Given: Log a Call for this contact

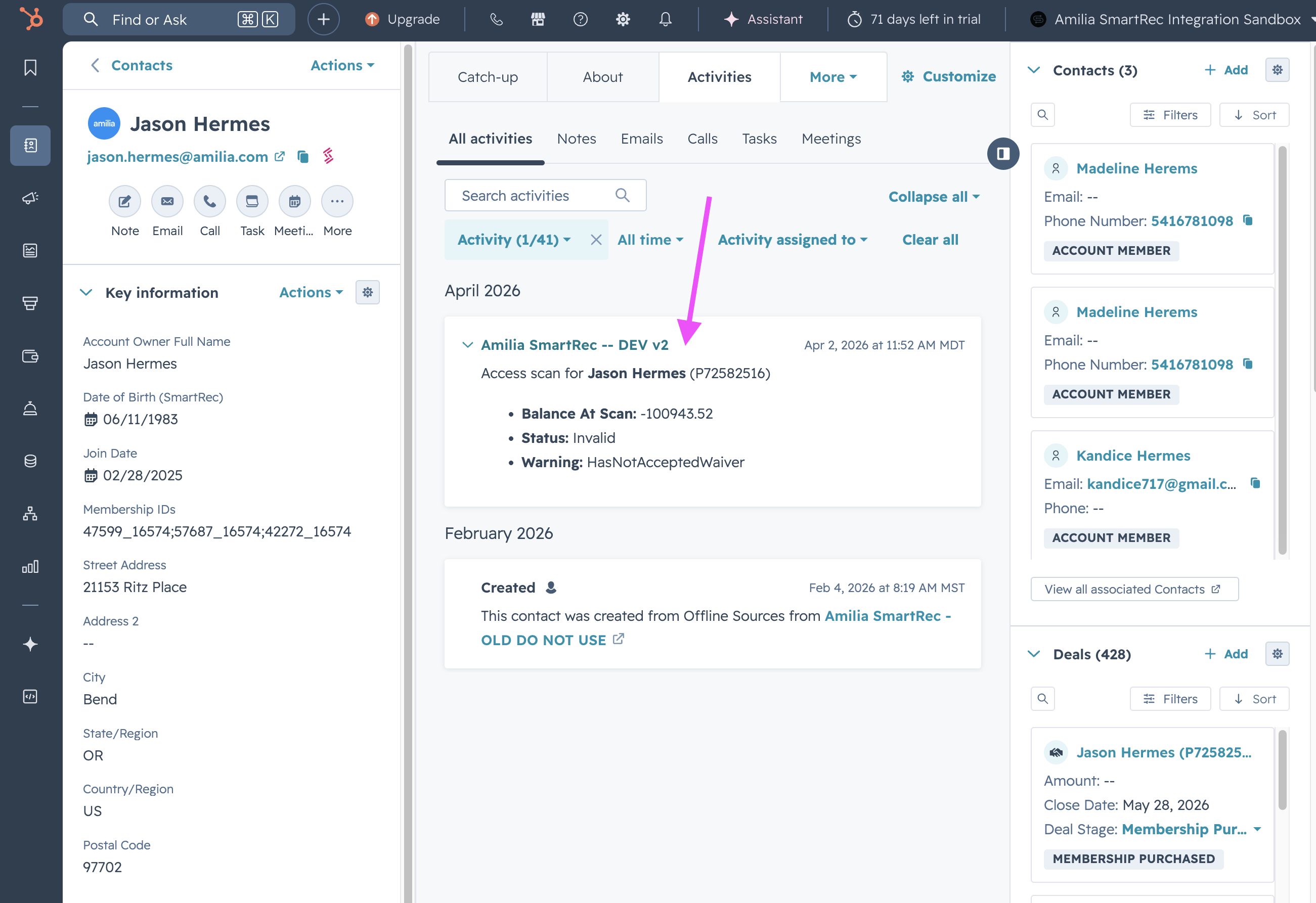Looking at the screenshot, I should click(x=209, y=202).
